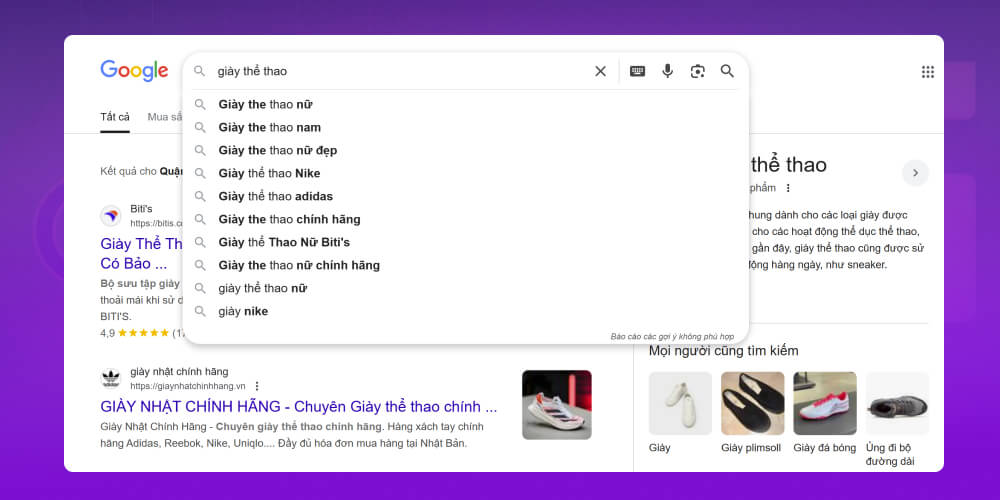The height and width of the screenshot is (500, 1000).
Task: Clear the search box text
Action: click(x=600, y=71)
